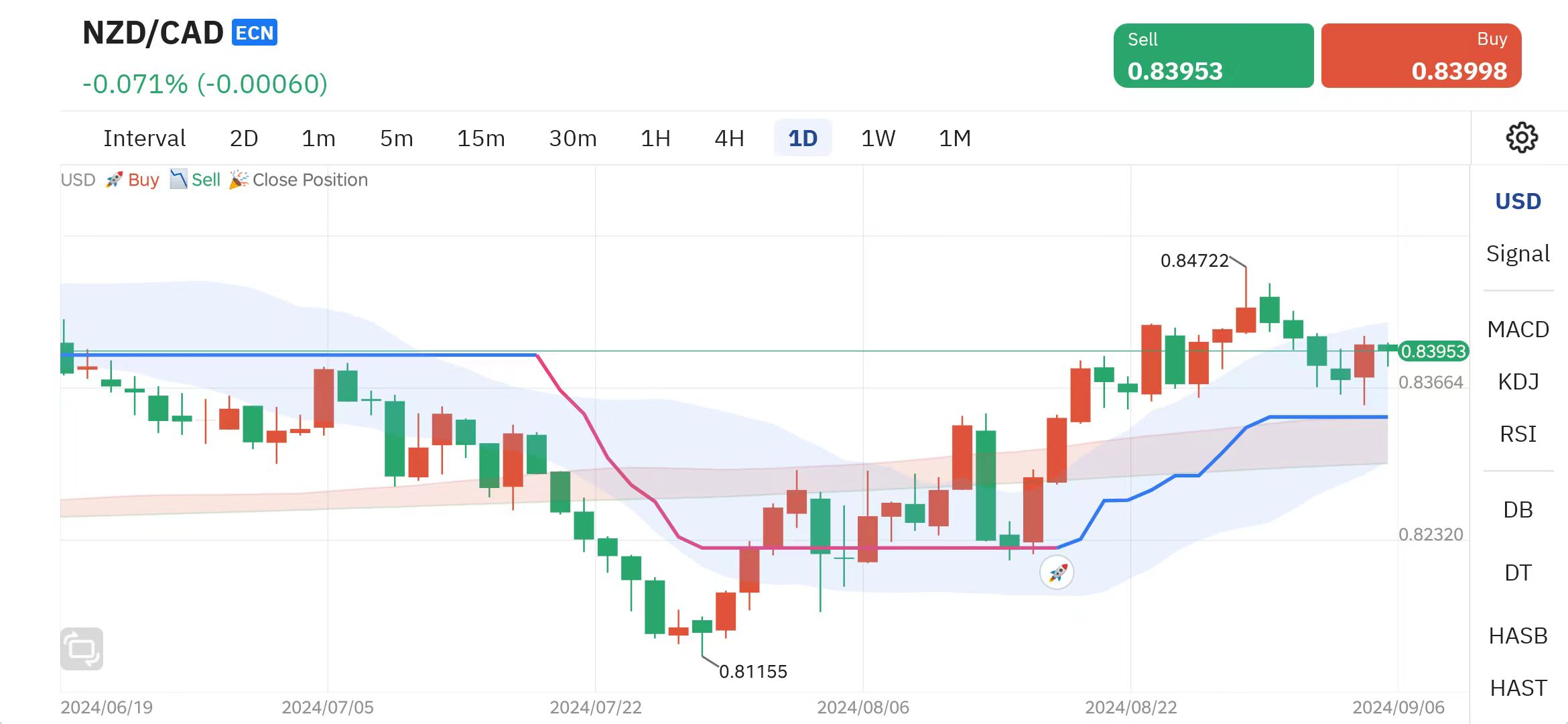
Task: Click the Close Position party icon
Action: tap(239, 180)
